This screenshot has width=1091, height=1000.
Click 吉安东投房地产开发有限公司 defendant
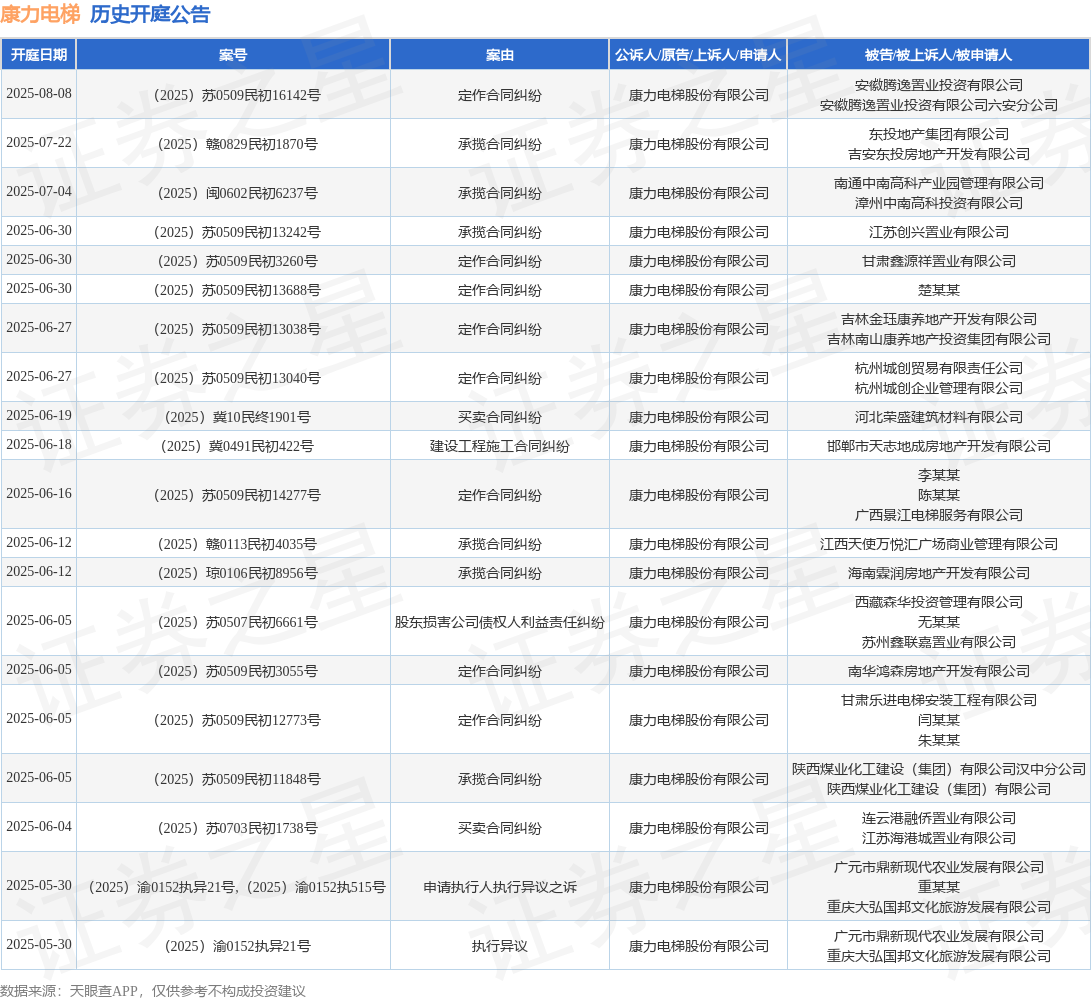[x=939, y=154]
